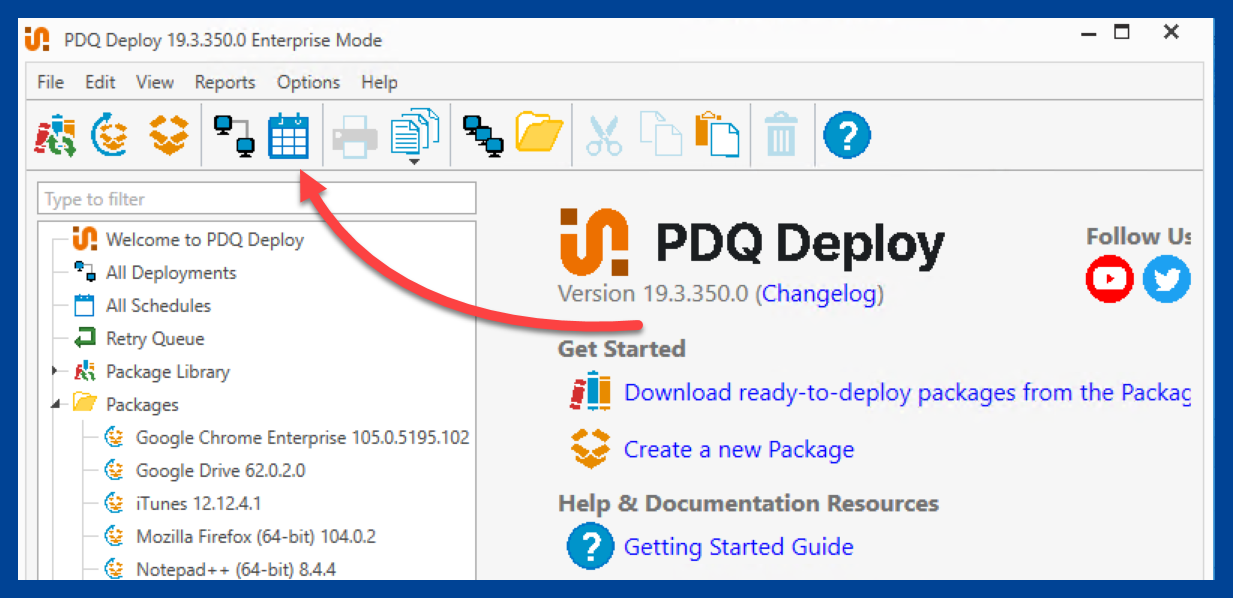Click the iTunes package icon in tree
This screenshot has height=598, width=1233.
pyautogui.click(x=116, y=503)
